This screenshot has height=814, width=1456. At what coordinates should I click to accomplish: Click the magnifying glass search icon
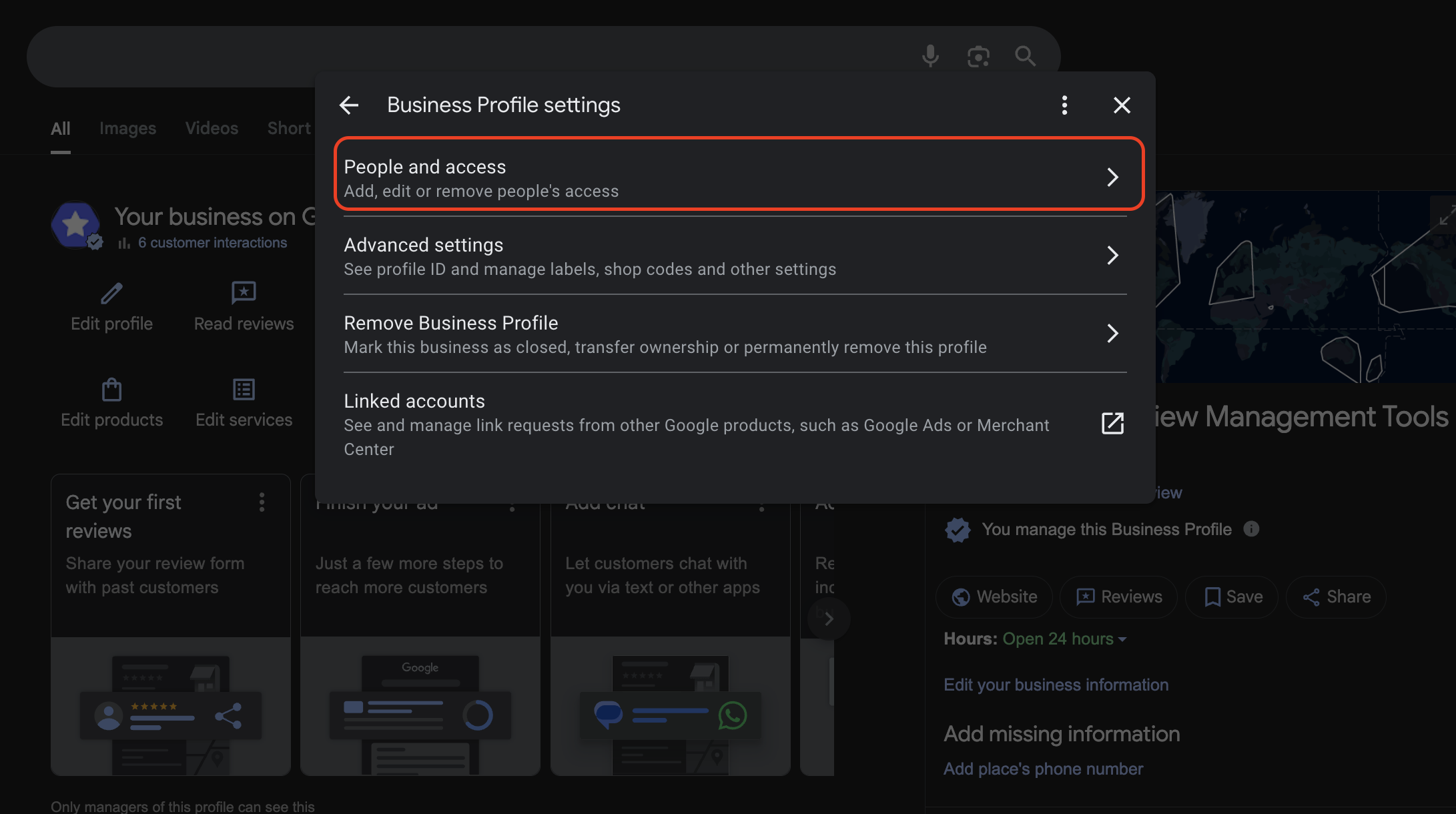[x=1026, y=56]
